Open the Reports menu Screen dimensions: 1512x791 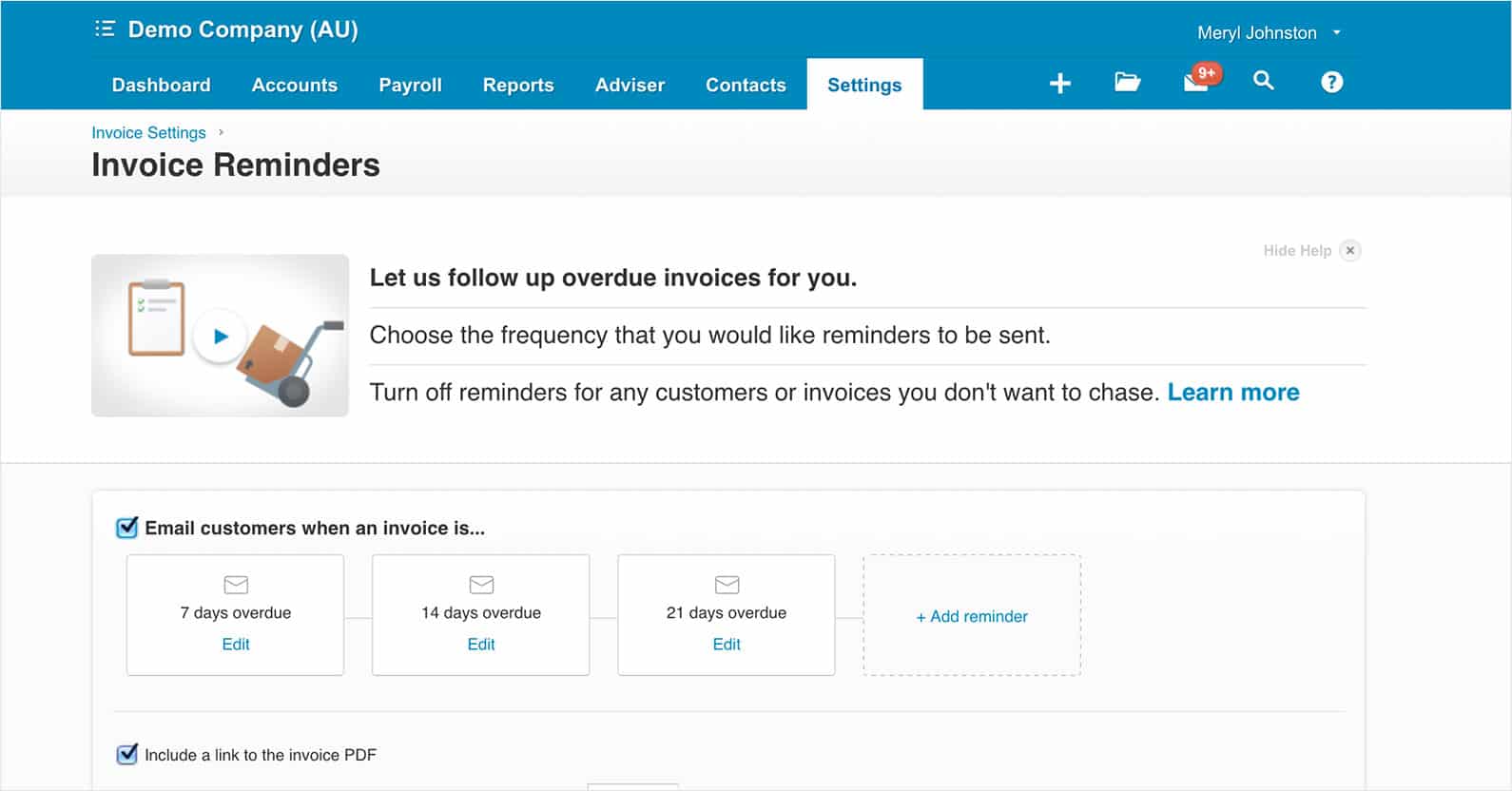coord(518,85)
